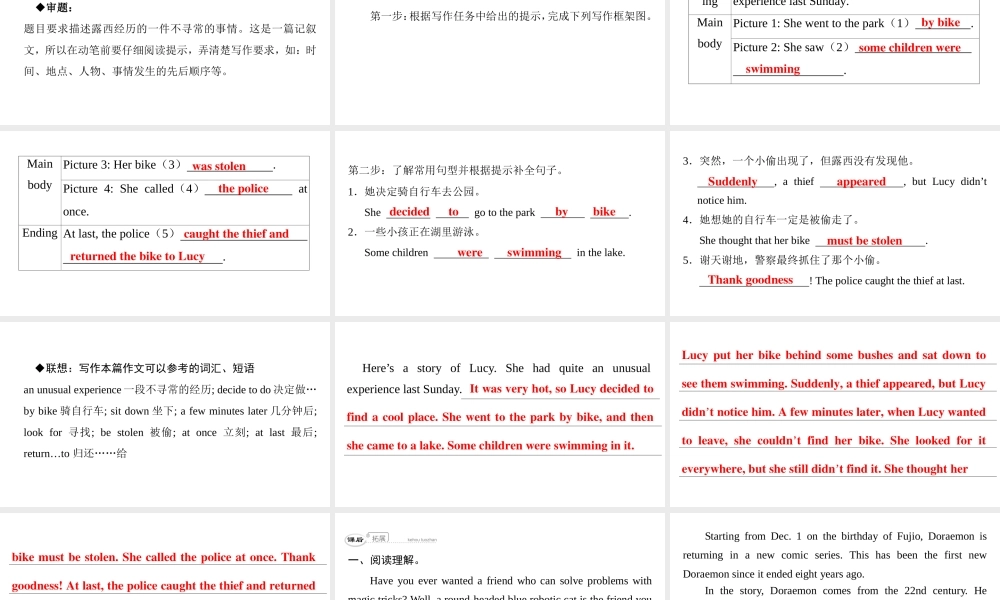
Task: Click 'The police caught the thief at last.'
Action: coord(890,281)
